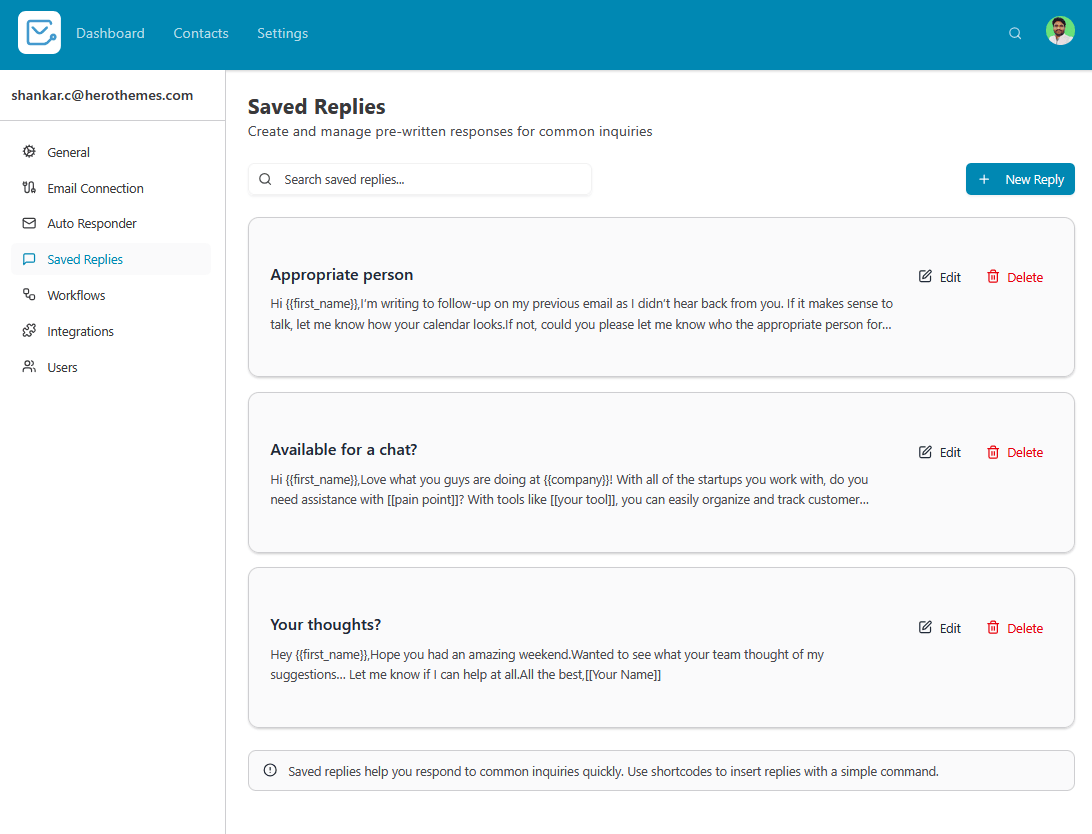
Task: Click the mail app logo icon
Action: 39,33
